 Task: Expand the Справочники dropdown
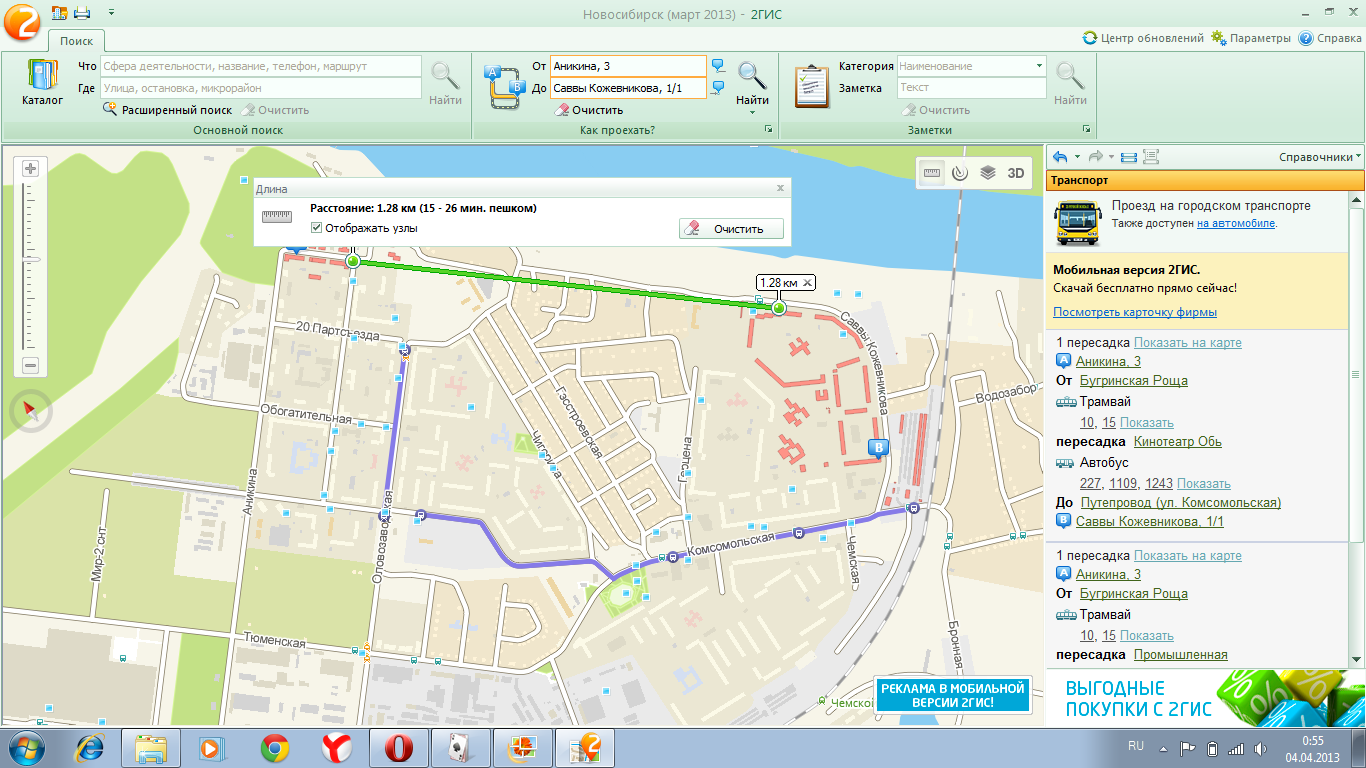pos(1320,157)
